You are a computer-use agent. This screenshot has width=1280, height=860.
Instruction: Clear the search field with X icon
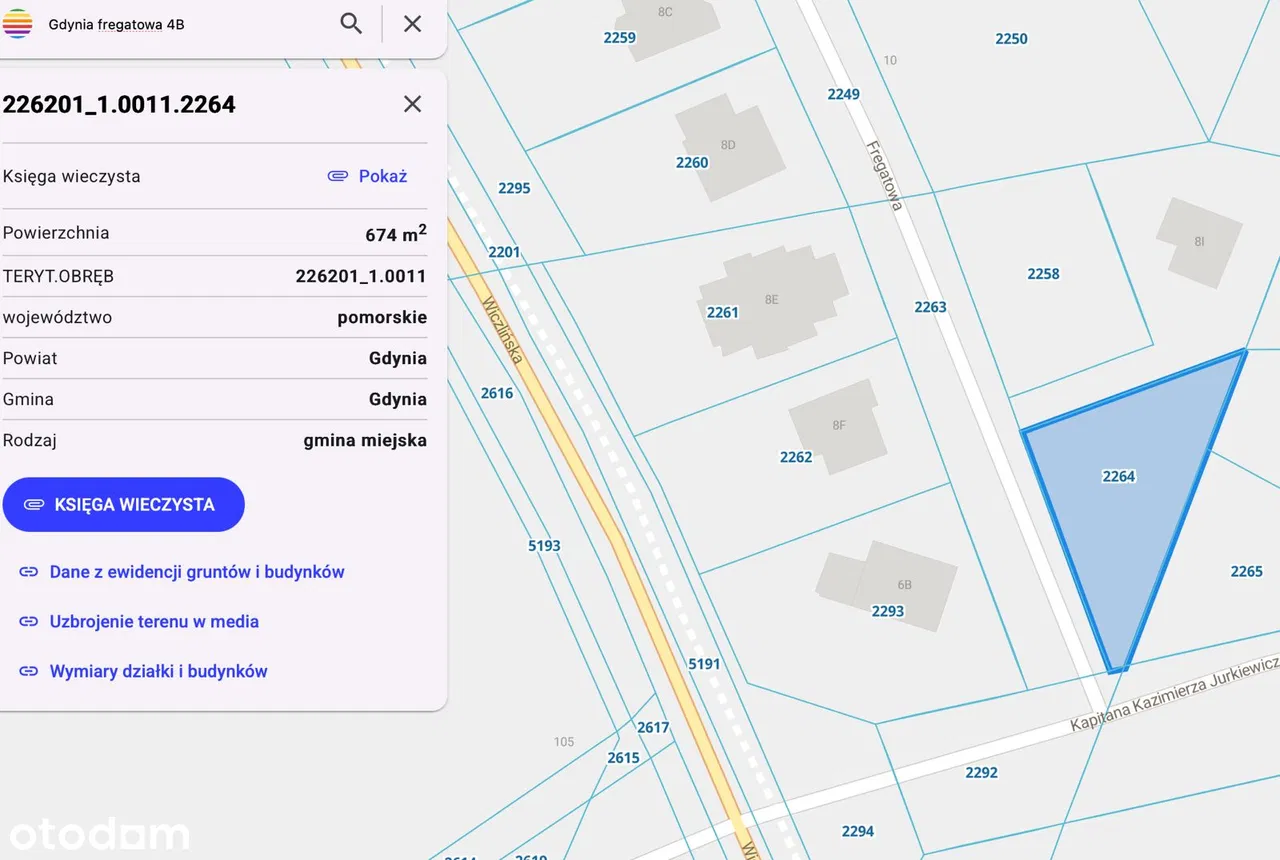coord(412,24)
